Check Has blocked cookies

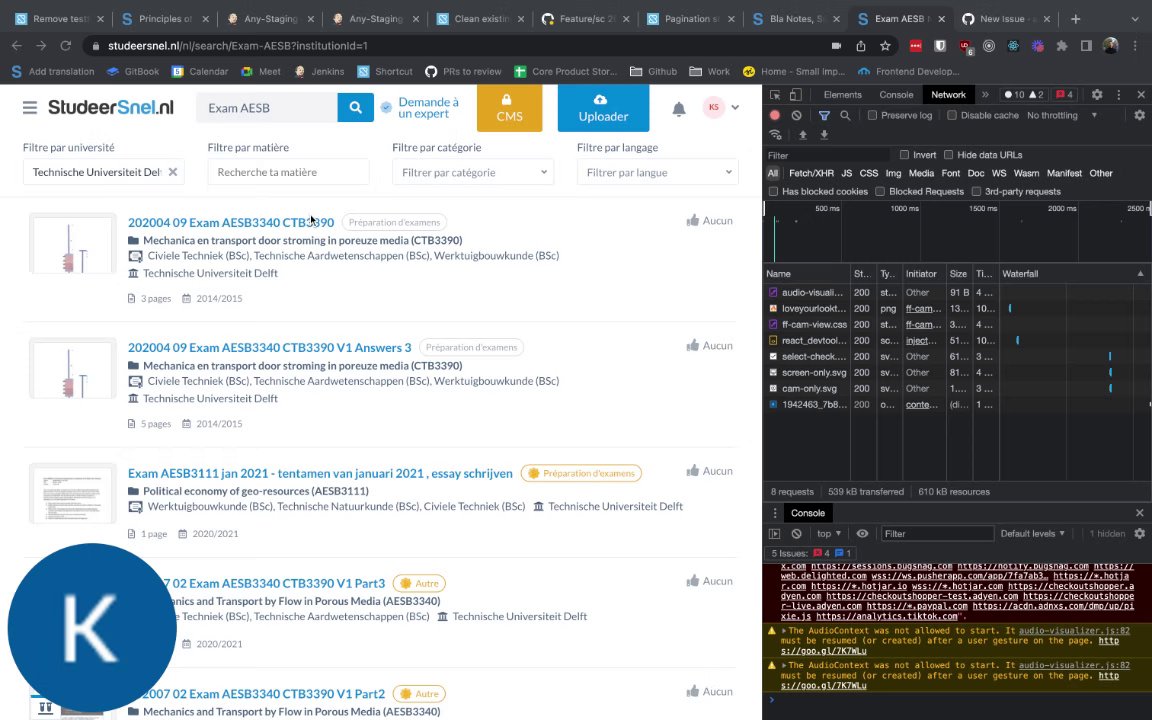coord(773,192)
